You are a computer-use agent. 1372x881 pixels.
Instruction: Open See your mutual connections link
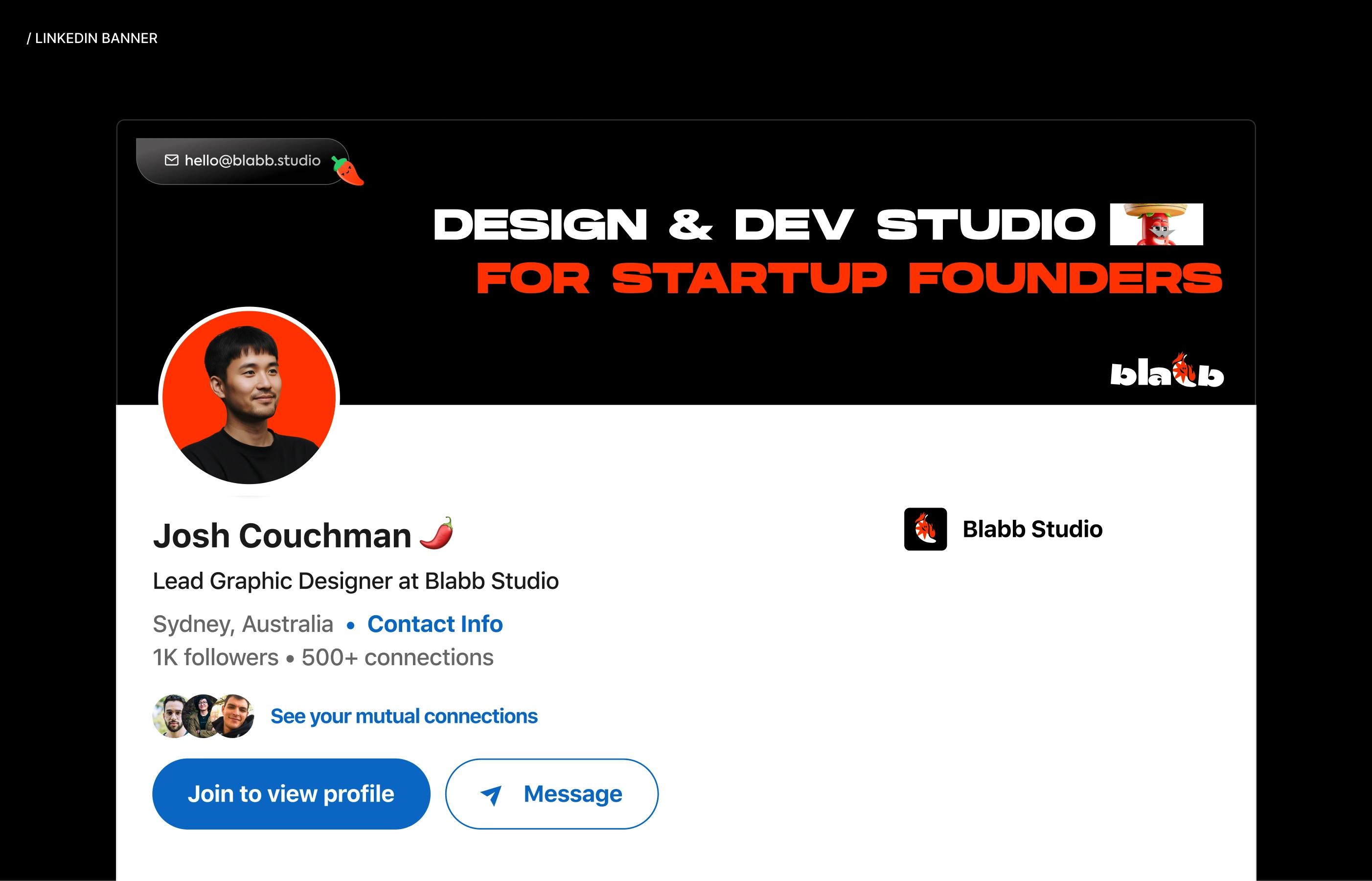point(404,716)
